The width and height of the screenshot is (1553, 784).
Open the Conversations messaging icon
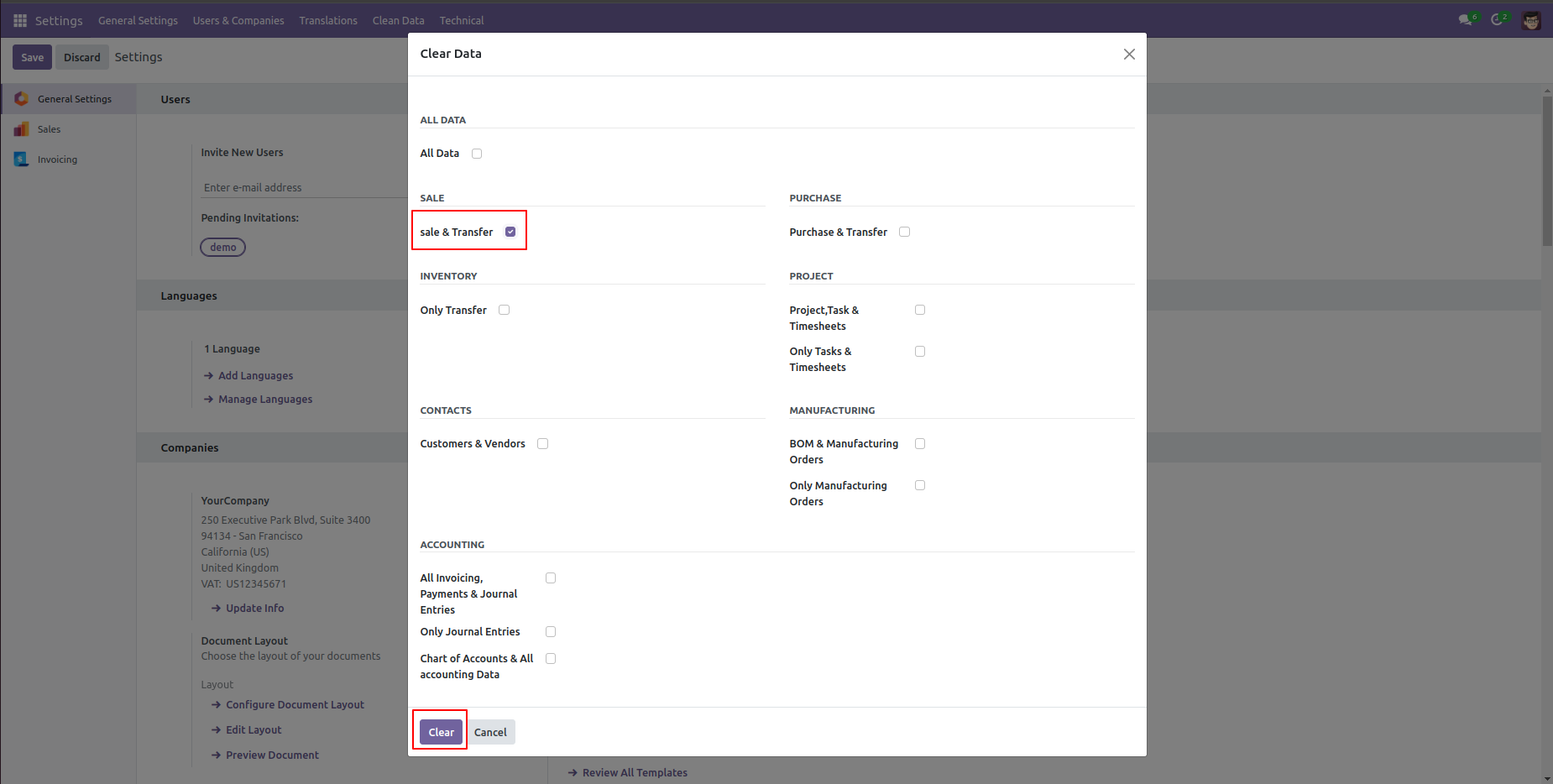pyautogui.click(x=1466, y=19)
